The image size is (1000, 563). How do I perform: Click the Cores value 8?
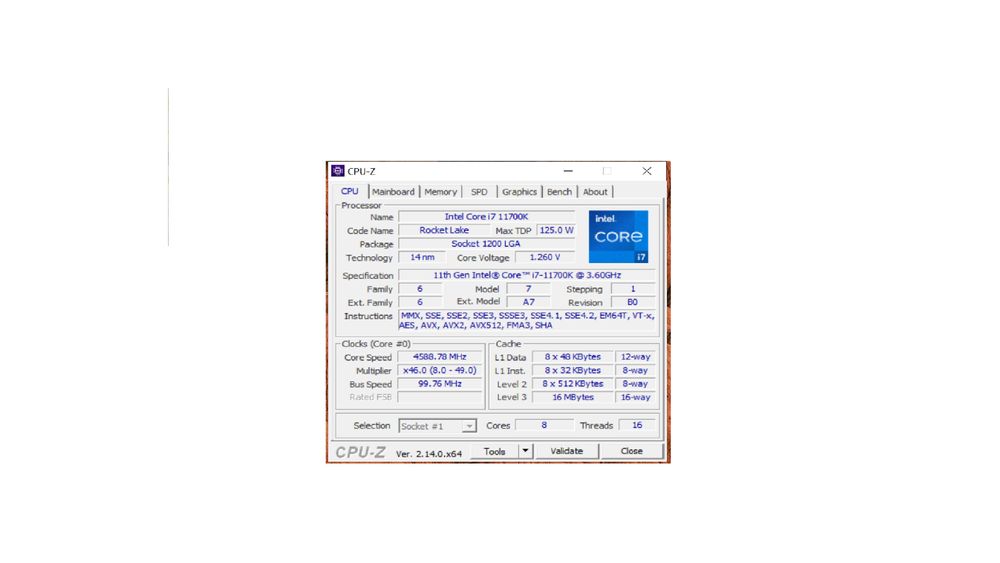tap(544, 425)
